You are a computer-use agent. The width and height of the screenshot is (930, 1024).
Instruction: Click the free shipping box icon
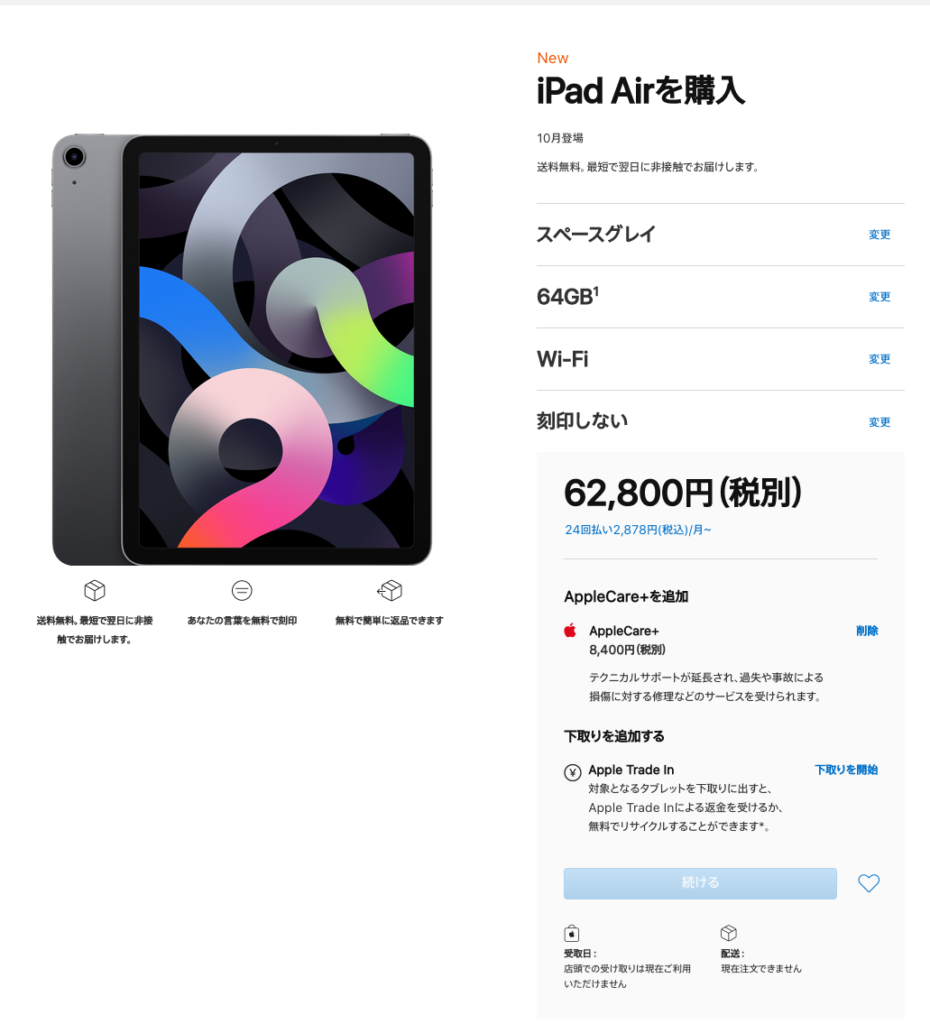(95, 590)
